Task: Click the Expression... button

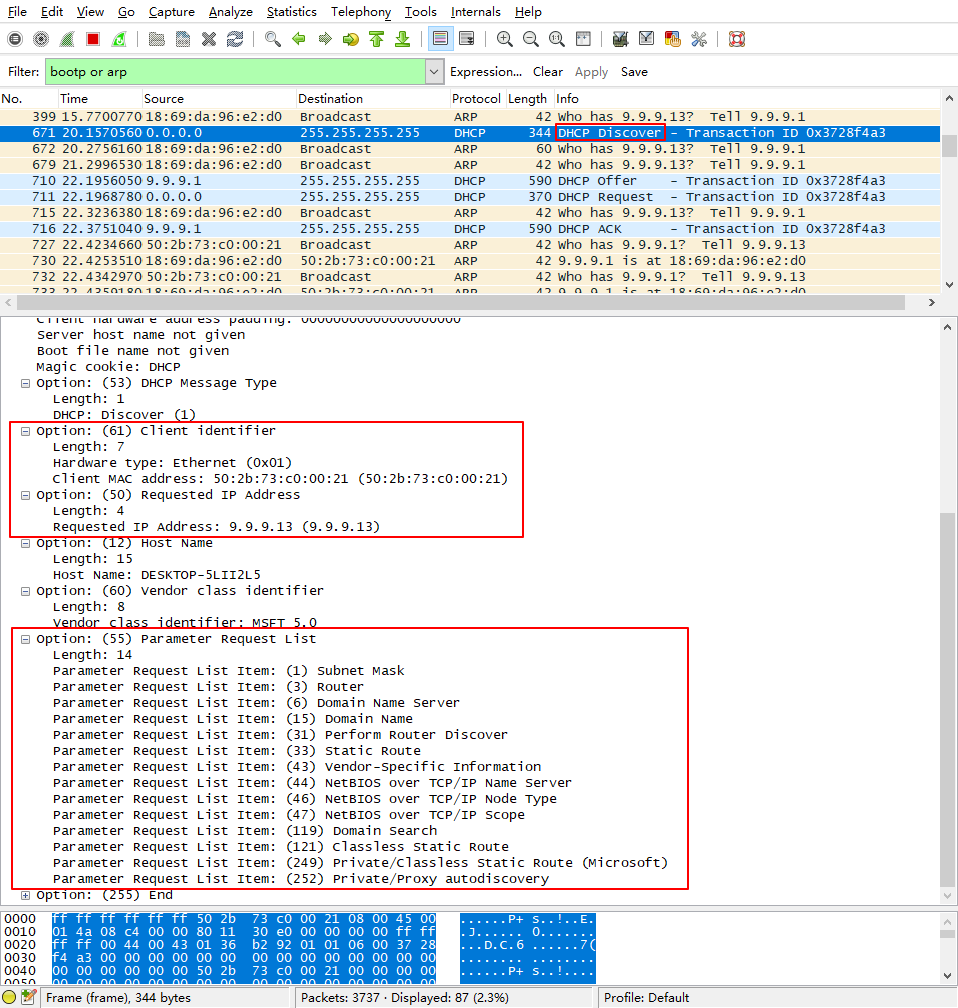Action: tap(485, 72)
